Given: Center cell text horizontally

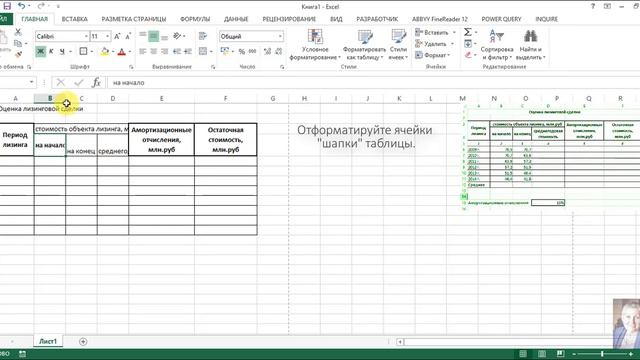Looking at the screenshot, I should [x=153, y=51].
